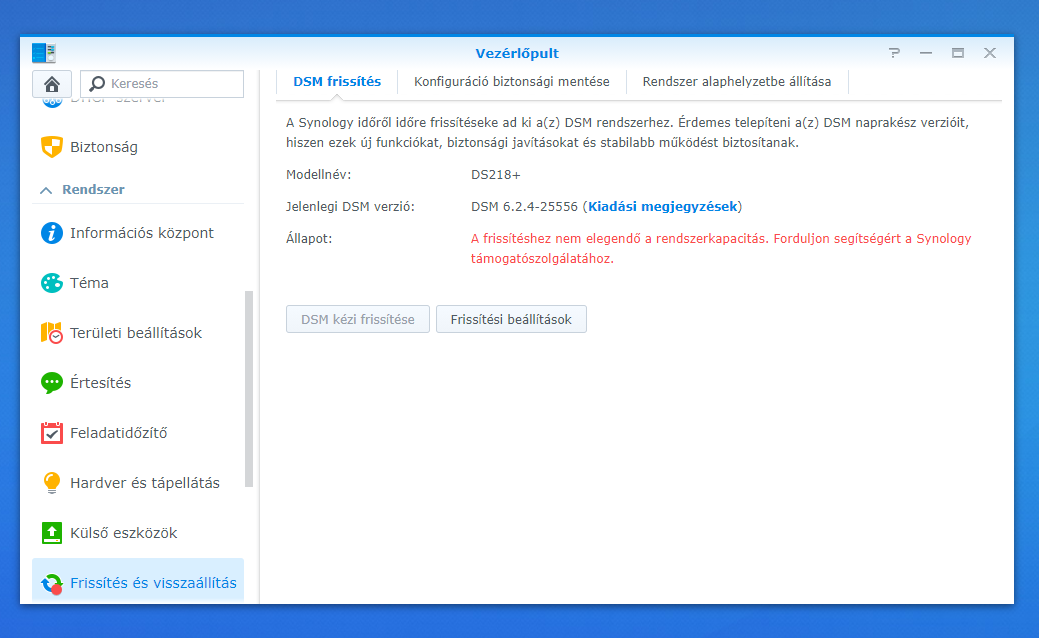1039x638 pixels.
Task: Open the Biztonság shield icon
Action: 52,147
